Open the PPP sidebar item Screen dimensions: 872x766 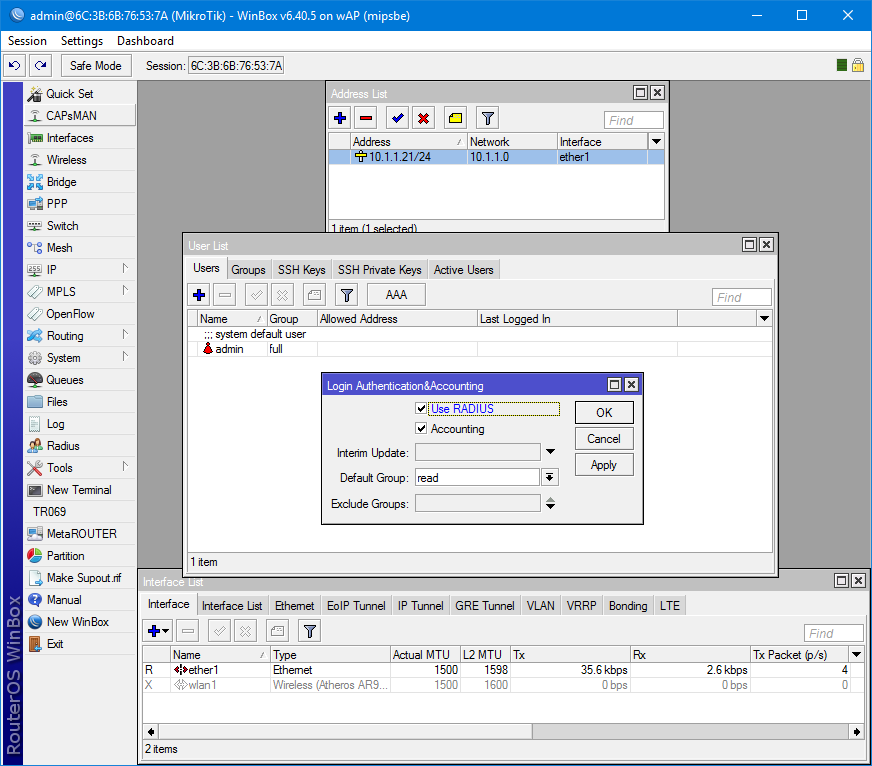coord(80,204)
